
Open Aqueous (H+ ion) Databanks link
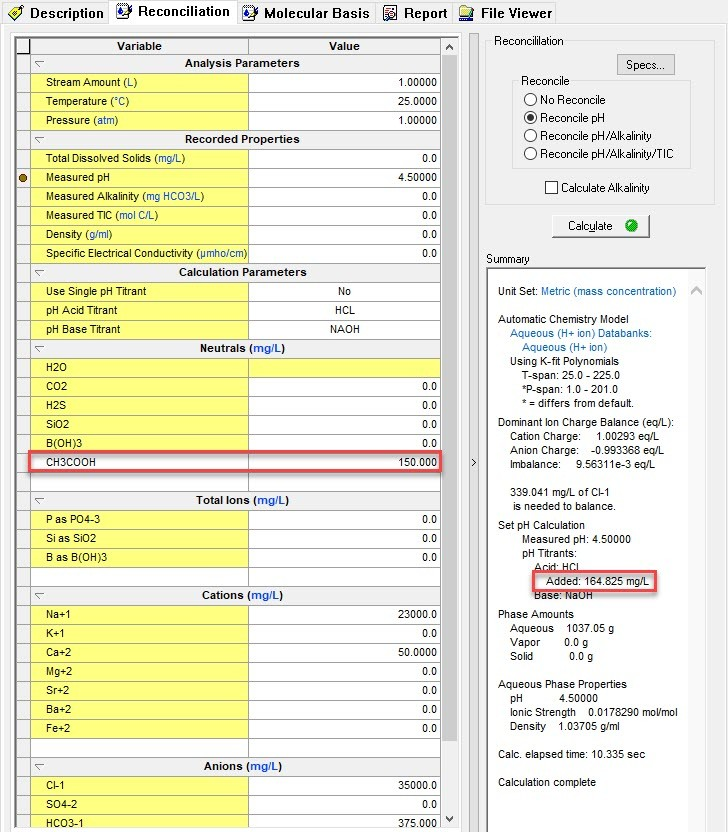click(580, 333)
